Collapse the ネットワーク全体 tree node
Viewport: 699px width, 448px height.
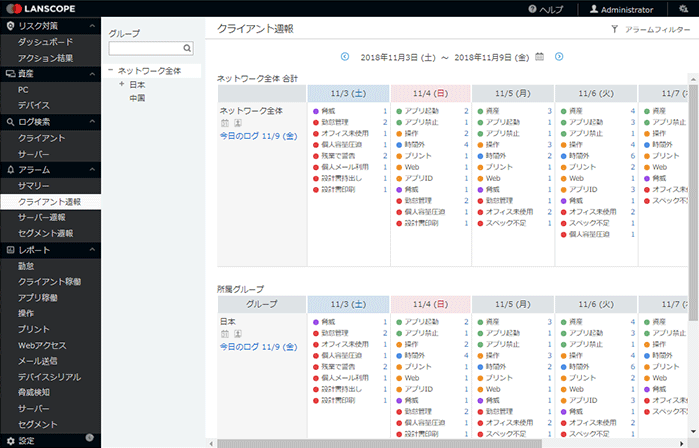coord(110,70)
